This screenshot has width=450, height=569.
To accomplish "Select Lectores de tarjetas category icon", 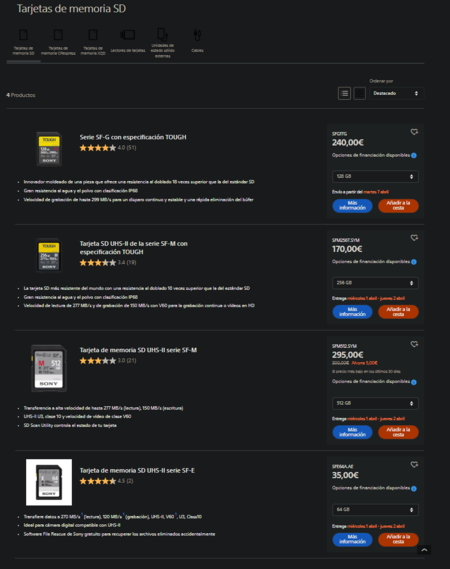I will [128, 35].
